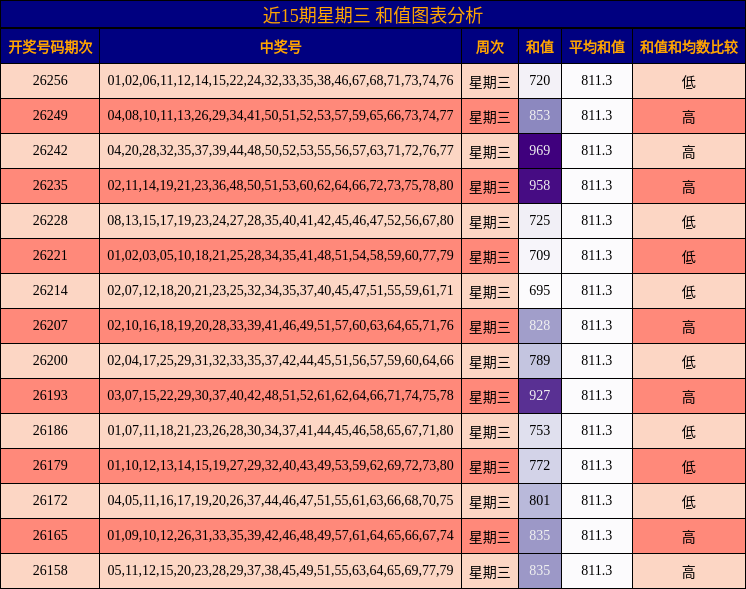Click 低 comparison in row 26256
This screenshot has width=746, height=589.
[x=688, y=82]
